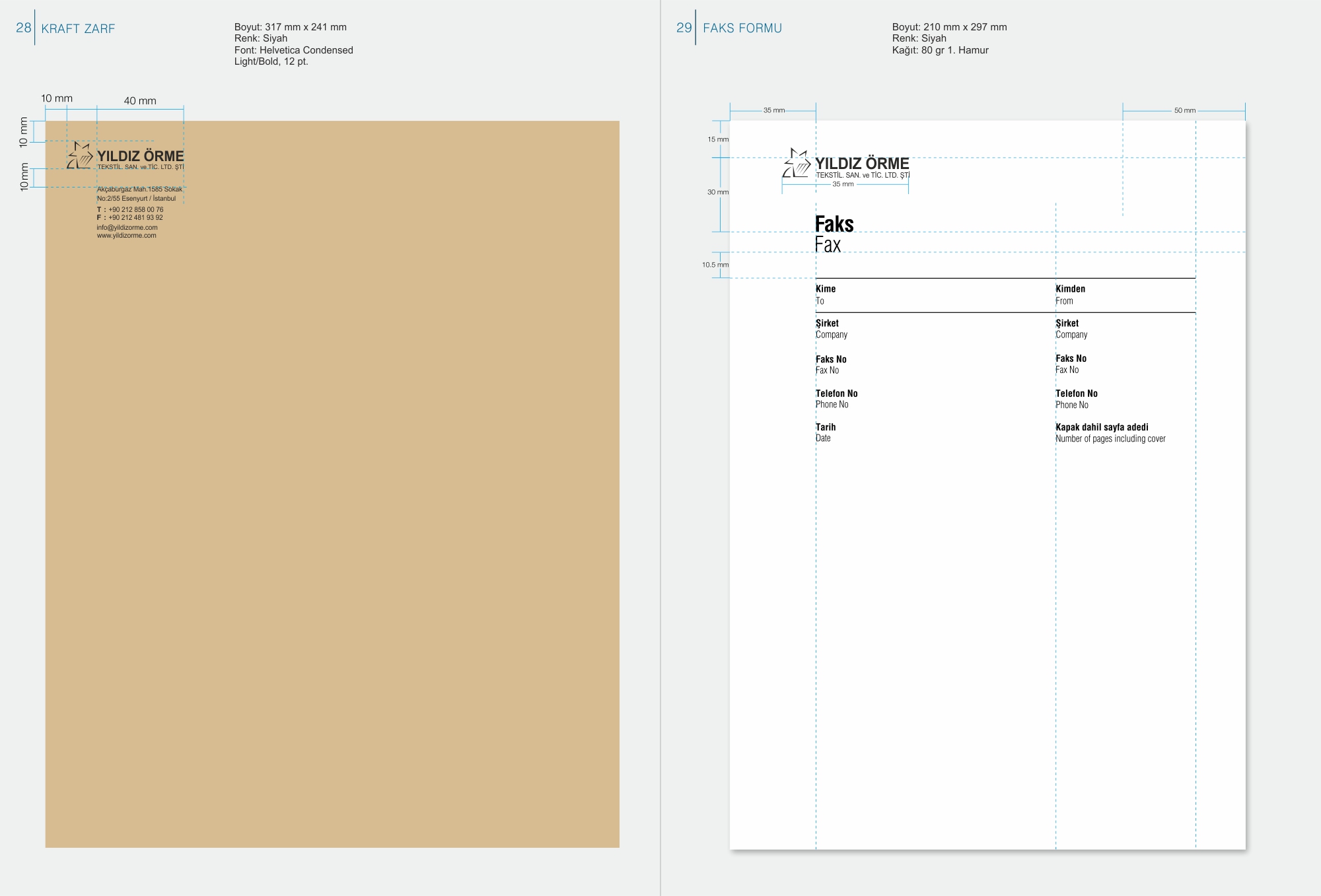Click the bold Faks title
The height and width of the screenshot is (896, 1321).
click(x=834, y=224)
